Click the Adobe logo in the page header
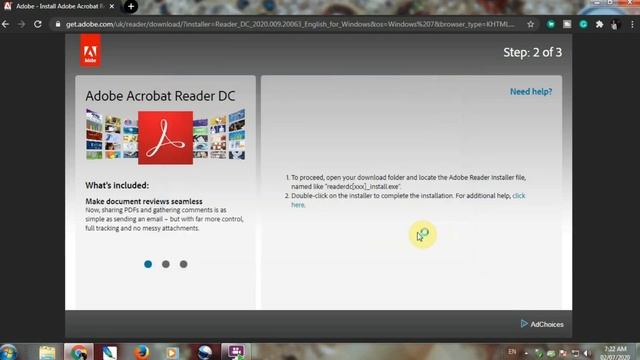This screenshot has width=640, height=360. coord(90,51)
